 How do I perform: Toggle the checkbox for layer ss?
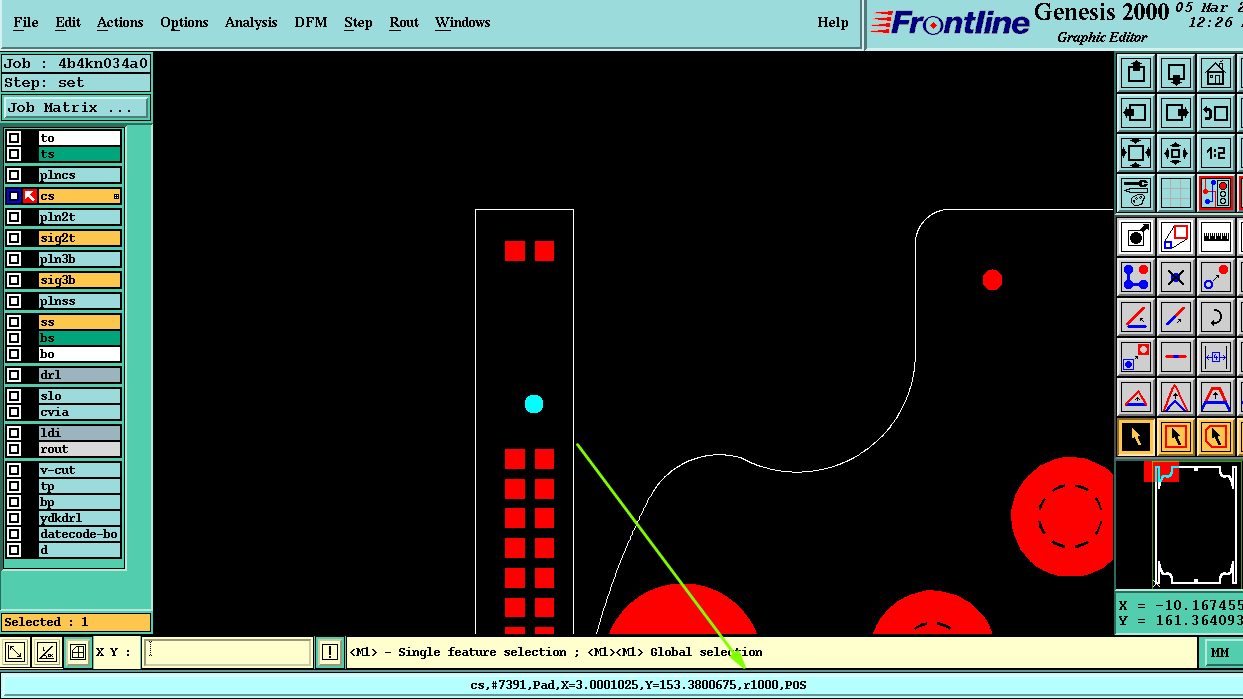coord(14,322)
